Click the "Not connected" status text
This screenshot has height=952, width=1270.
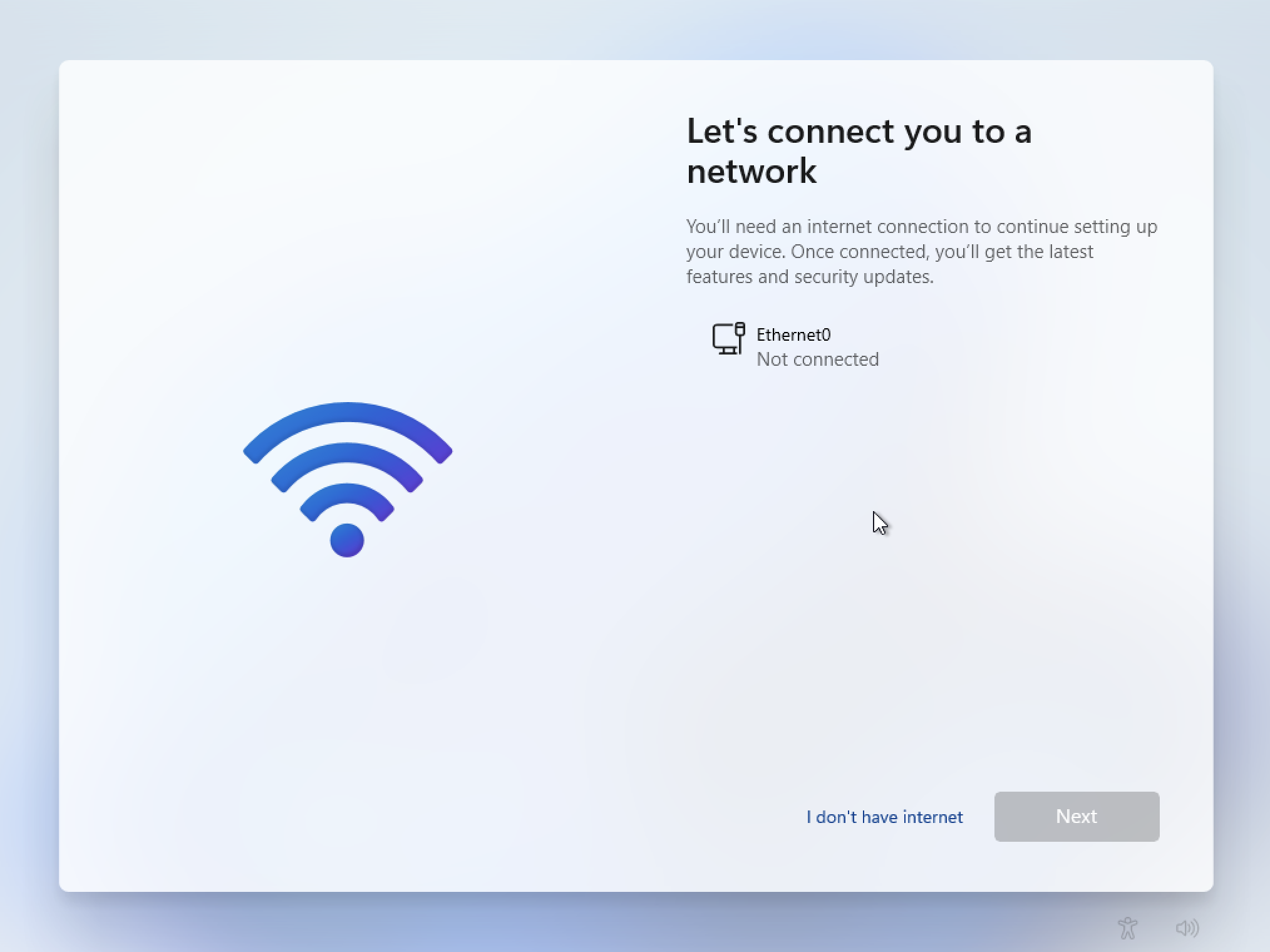[817, 359]
